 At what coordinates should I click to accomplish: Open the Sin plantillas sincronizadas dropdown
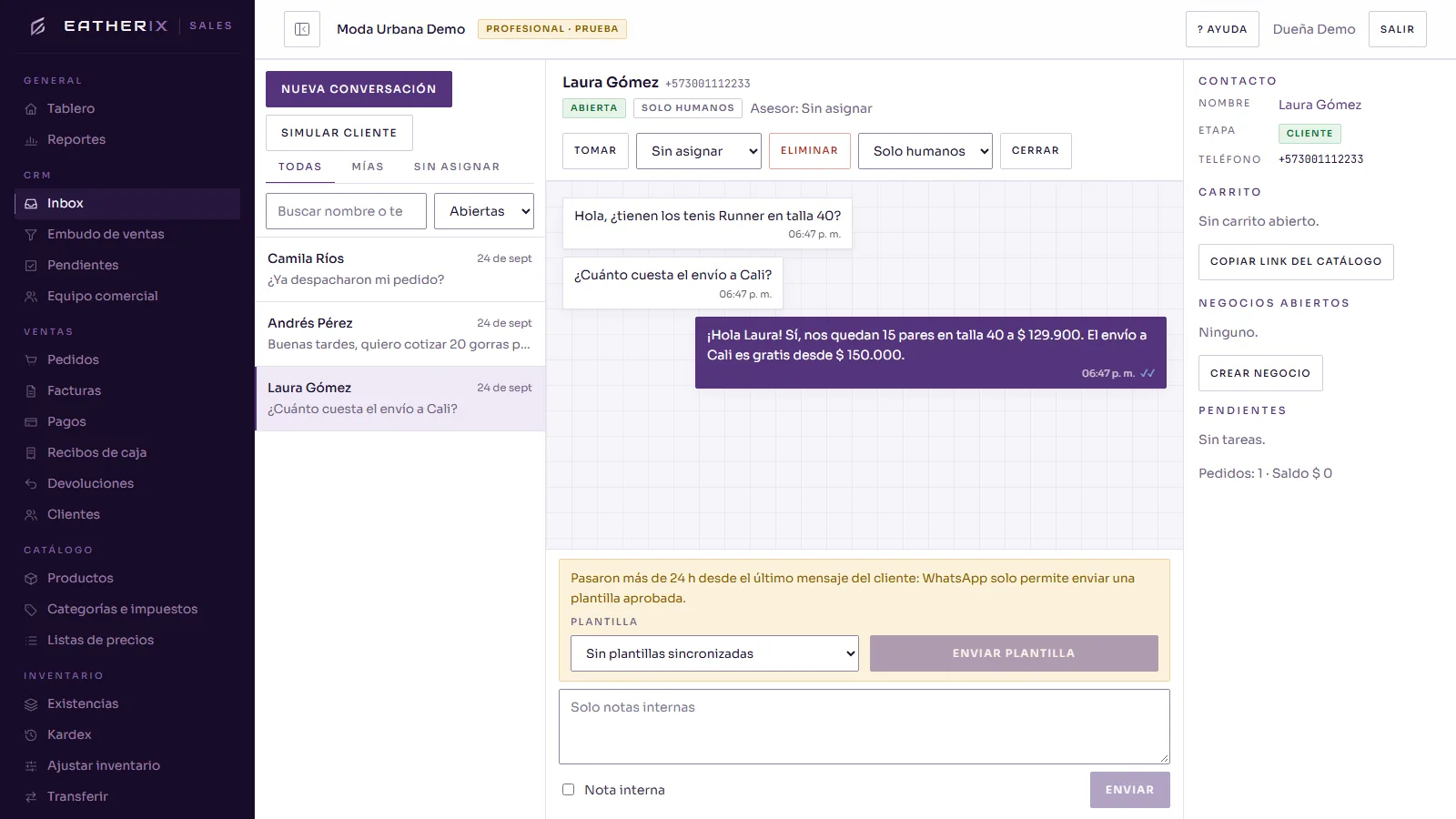(x=714, y=653)
